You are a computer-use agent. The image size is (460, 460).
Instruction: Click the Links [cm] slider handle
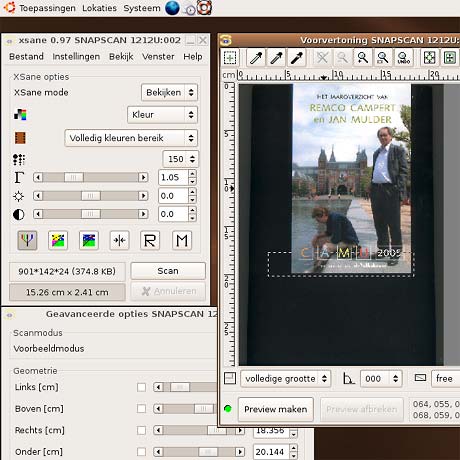[x=180, y=387]
